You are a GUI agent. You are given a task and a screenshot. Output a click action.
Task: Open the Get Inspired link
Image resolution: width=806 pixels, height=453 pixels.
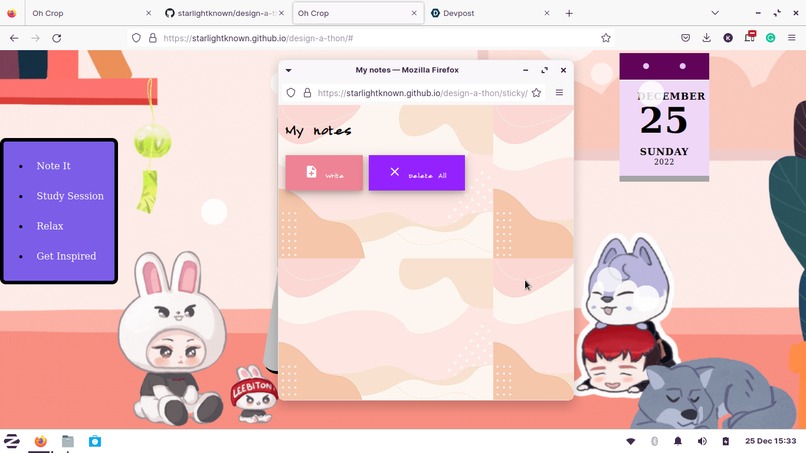[x=66, y=256]
